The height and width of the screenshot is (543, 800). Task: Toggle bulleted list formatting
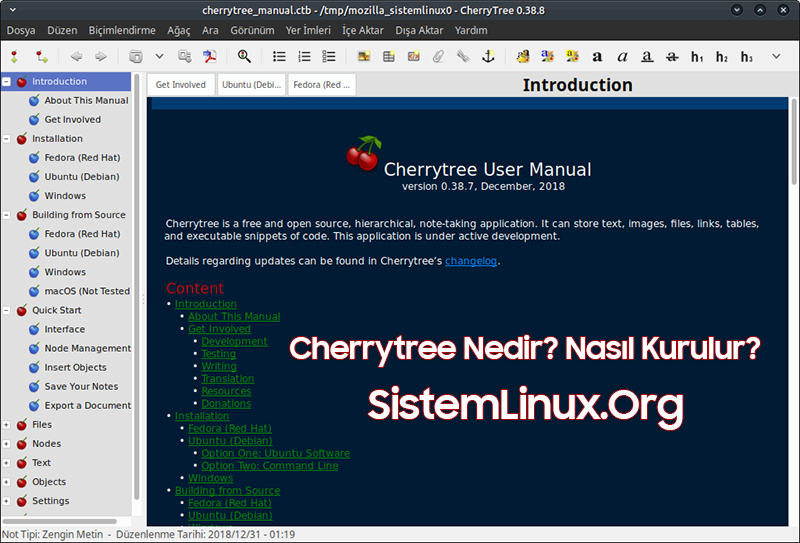(279, 57)
